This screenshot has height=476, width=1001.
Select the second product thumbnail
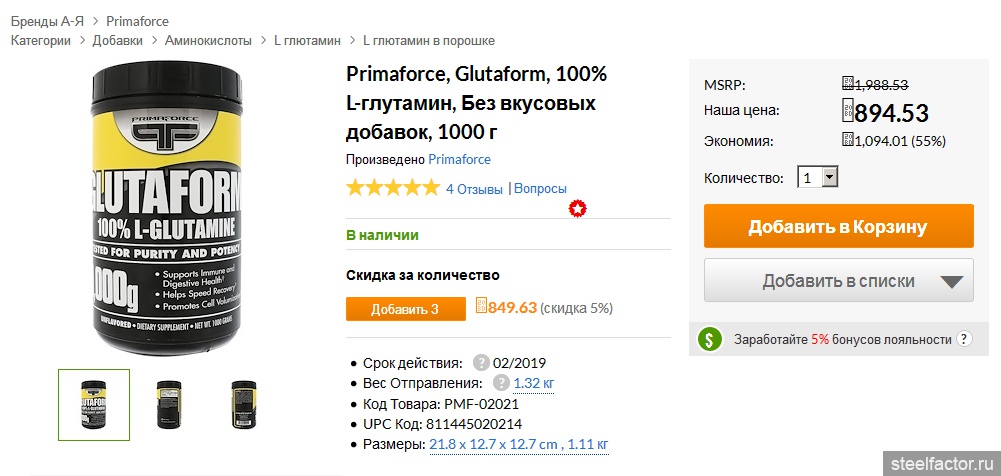169,405
